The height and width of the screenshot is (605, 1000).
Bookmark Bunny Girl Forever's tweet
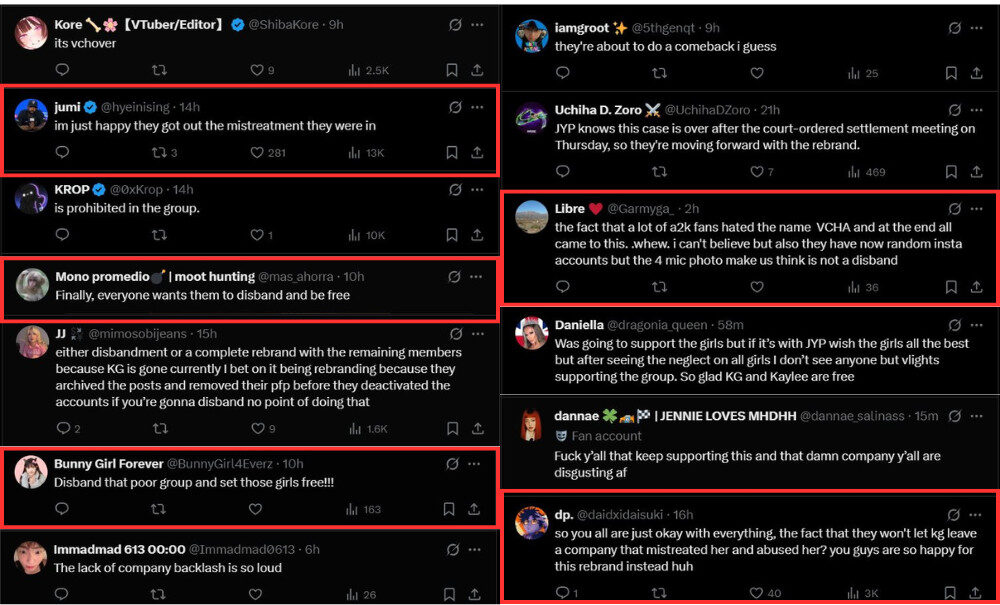(x=449, y=509)
